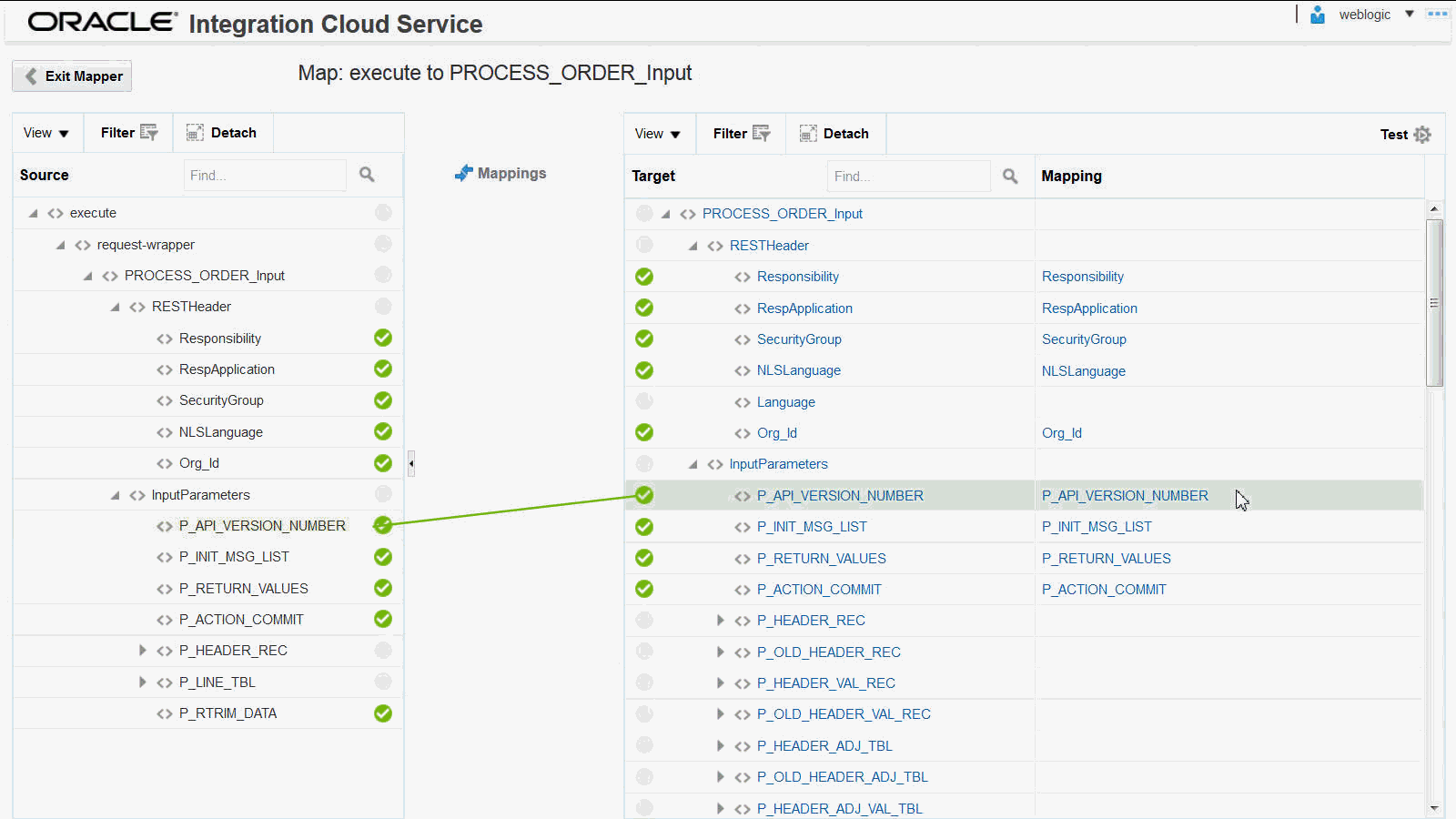The height and width of the screenshot is (819, 1456).
Task: Expand target P_HEADER_REC node
Action: [x=721, y=621]
